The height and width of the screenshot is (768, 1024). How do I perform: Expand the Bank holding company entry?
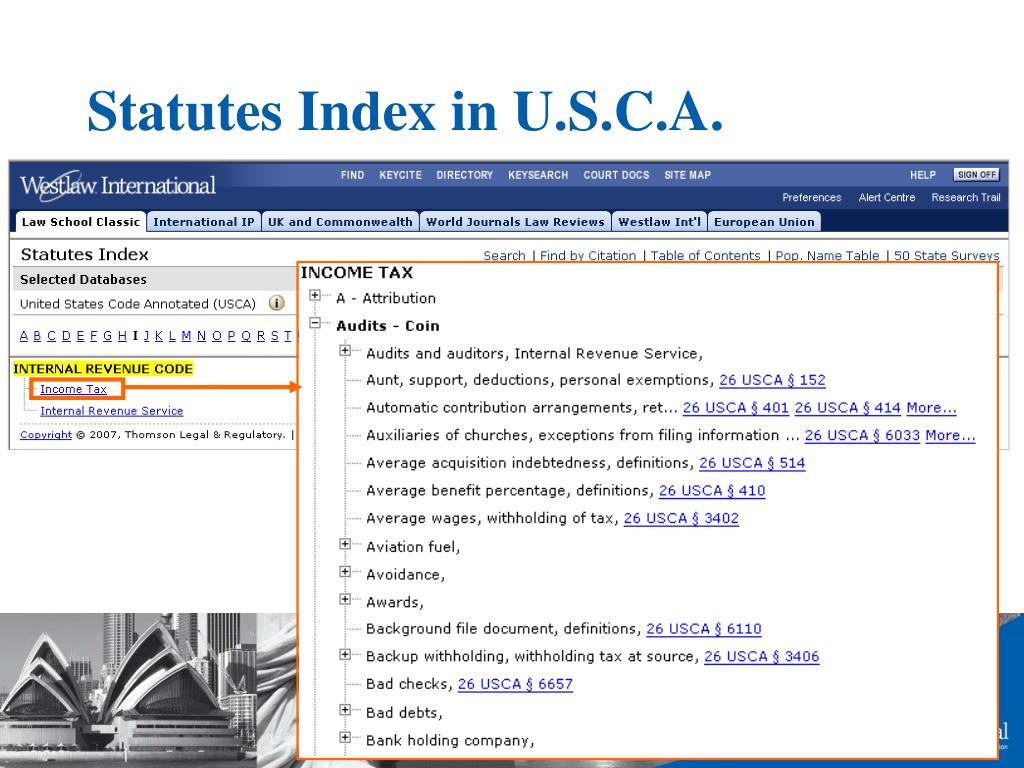pos(345,737)
